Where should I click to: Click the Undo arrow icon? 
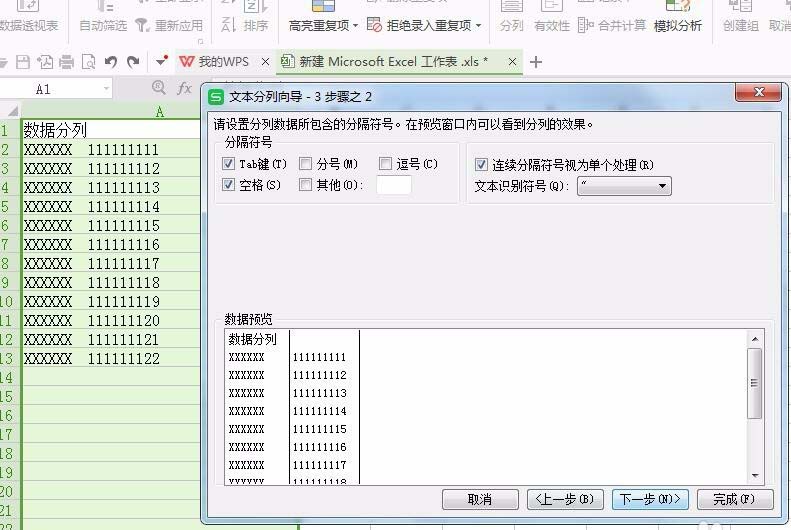[110, 62]
